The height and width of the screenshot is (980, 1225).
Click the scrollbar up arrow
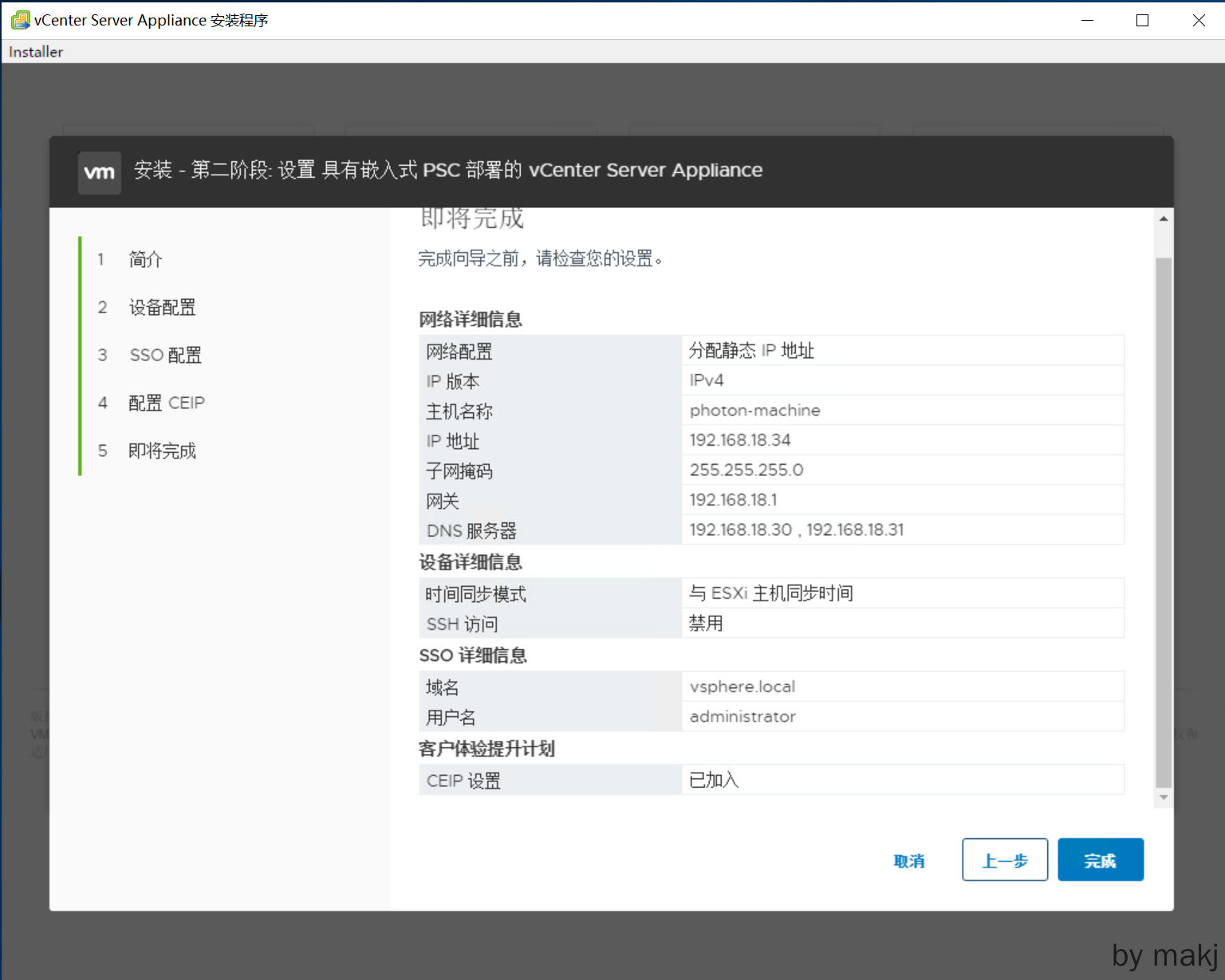coord(1164,218)
